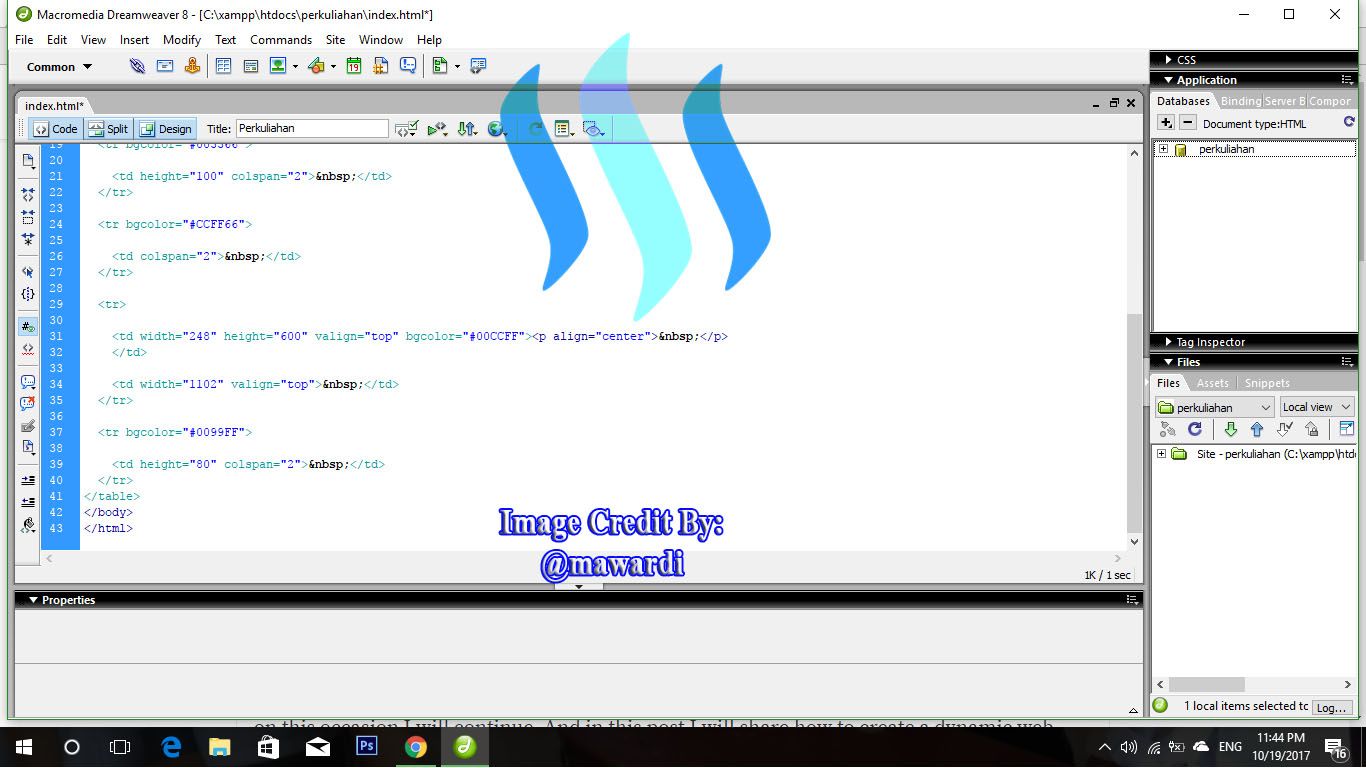Open the perkuliahan site dropdown
1366x768 pixels.
pyautogui.click(x=1215, y=407)
